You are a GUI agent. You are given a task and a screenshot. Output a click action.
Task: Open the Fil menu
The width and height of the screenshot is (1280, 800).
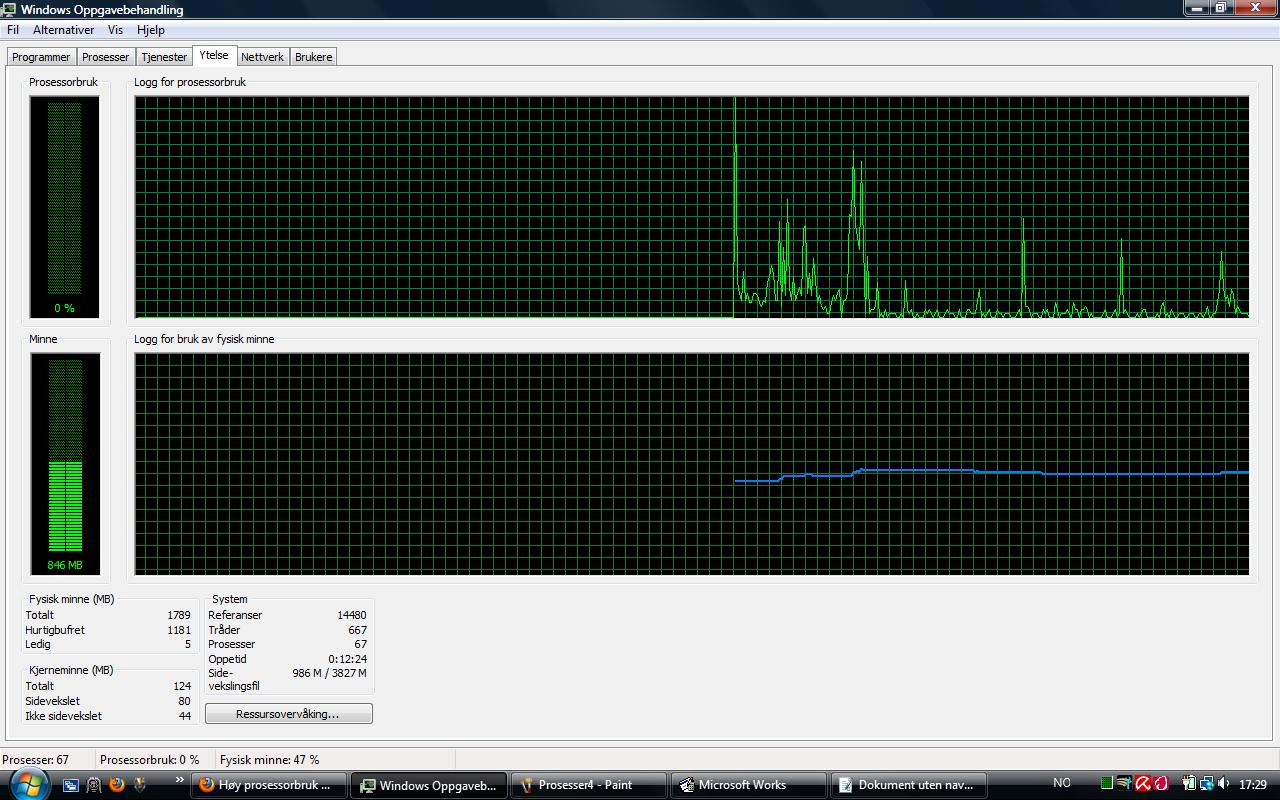coord(13,30)
